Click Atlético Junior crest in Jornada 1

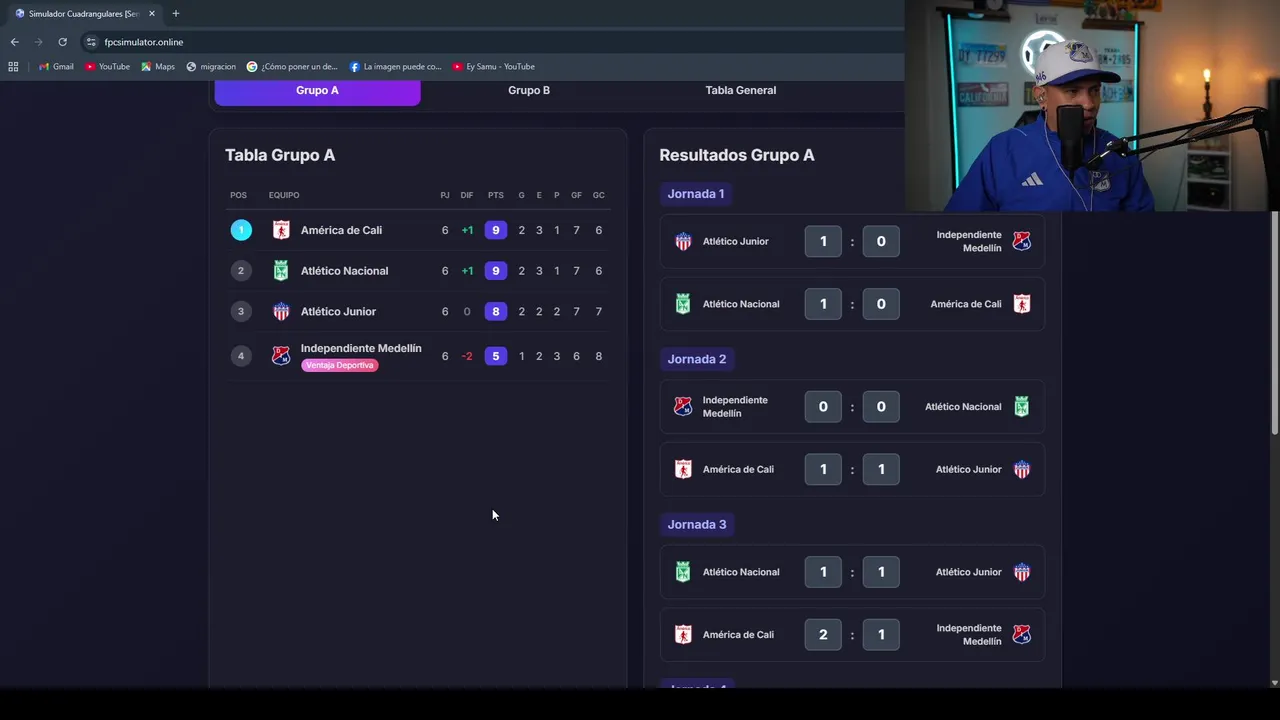coord(683,241)
